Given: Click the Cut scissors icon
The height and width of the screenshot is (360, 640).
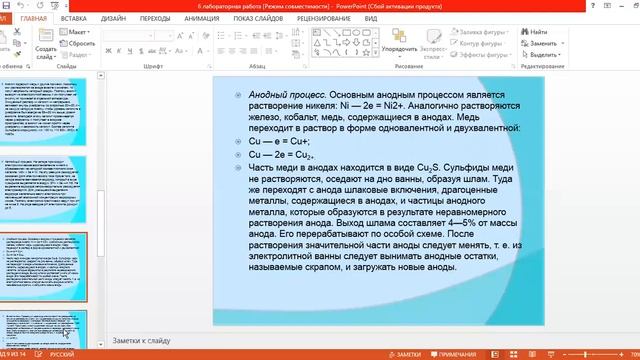Looking at the screenshot, I should click(17, 31).
